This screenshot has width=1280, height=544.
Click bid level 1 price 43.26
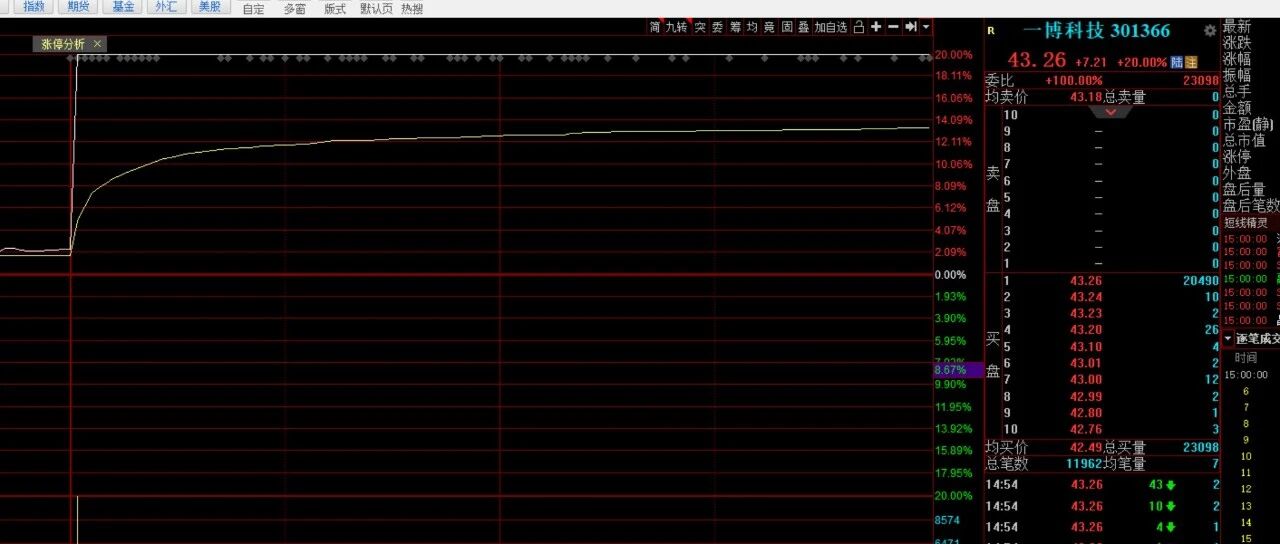(x=1086, y=281)
